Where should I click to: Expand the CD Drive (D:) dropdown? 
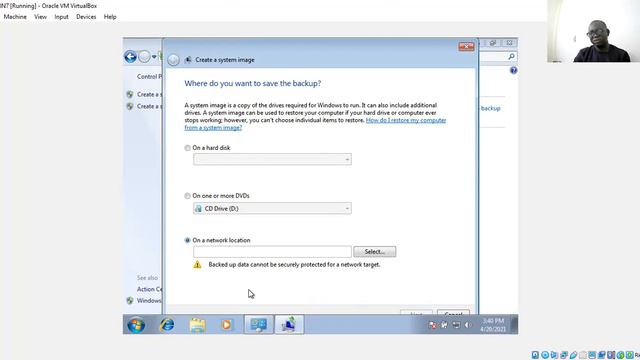click(272, 209)
